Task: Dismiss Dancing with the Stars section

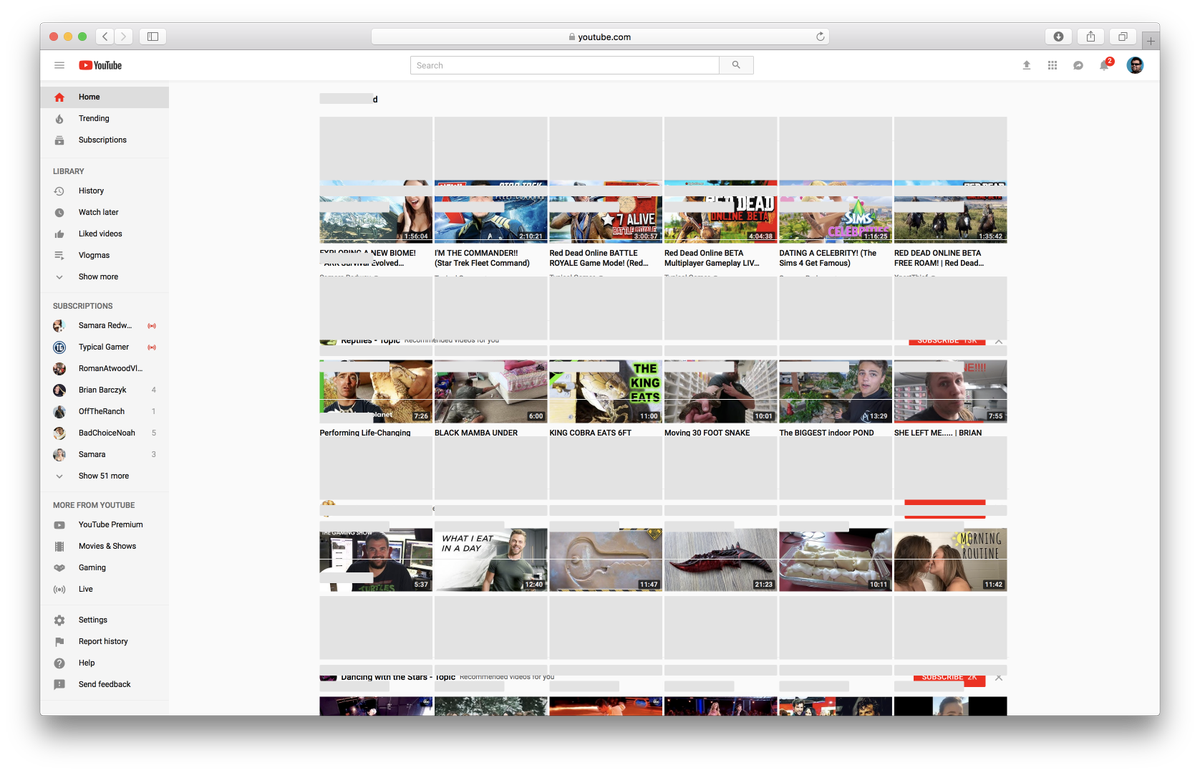Action: click(999, 678)
